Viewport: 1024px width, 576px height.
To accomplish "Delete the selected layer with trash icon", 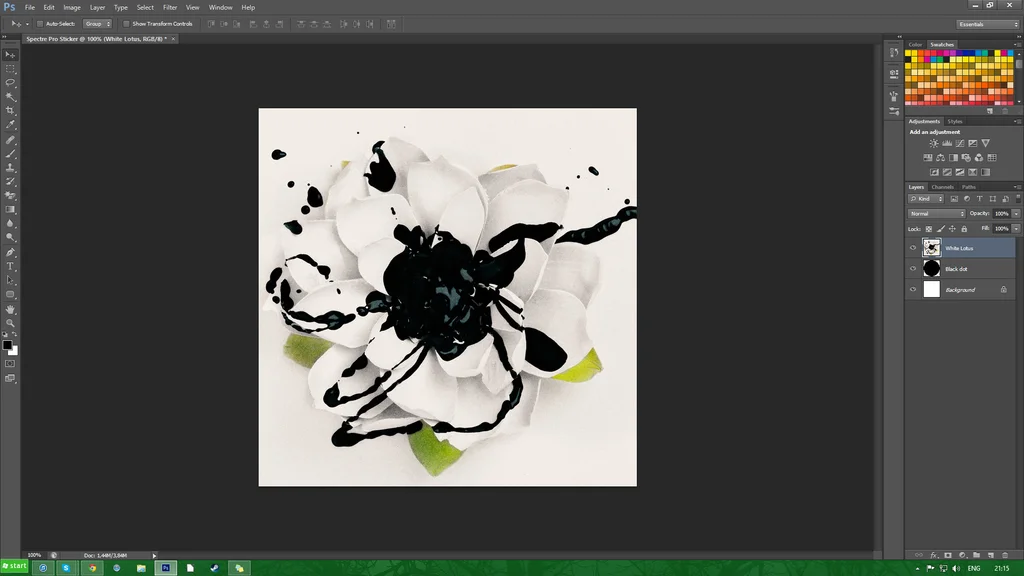I will pos(1005,555).
